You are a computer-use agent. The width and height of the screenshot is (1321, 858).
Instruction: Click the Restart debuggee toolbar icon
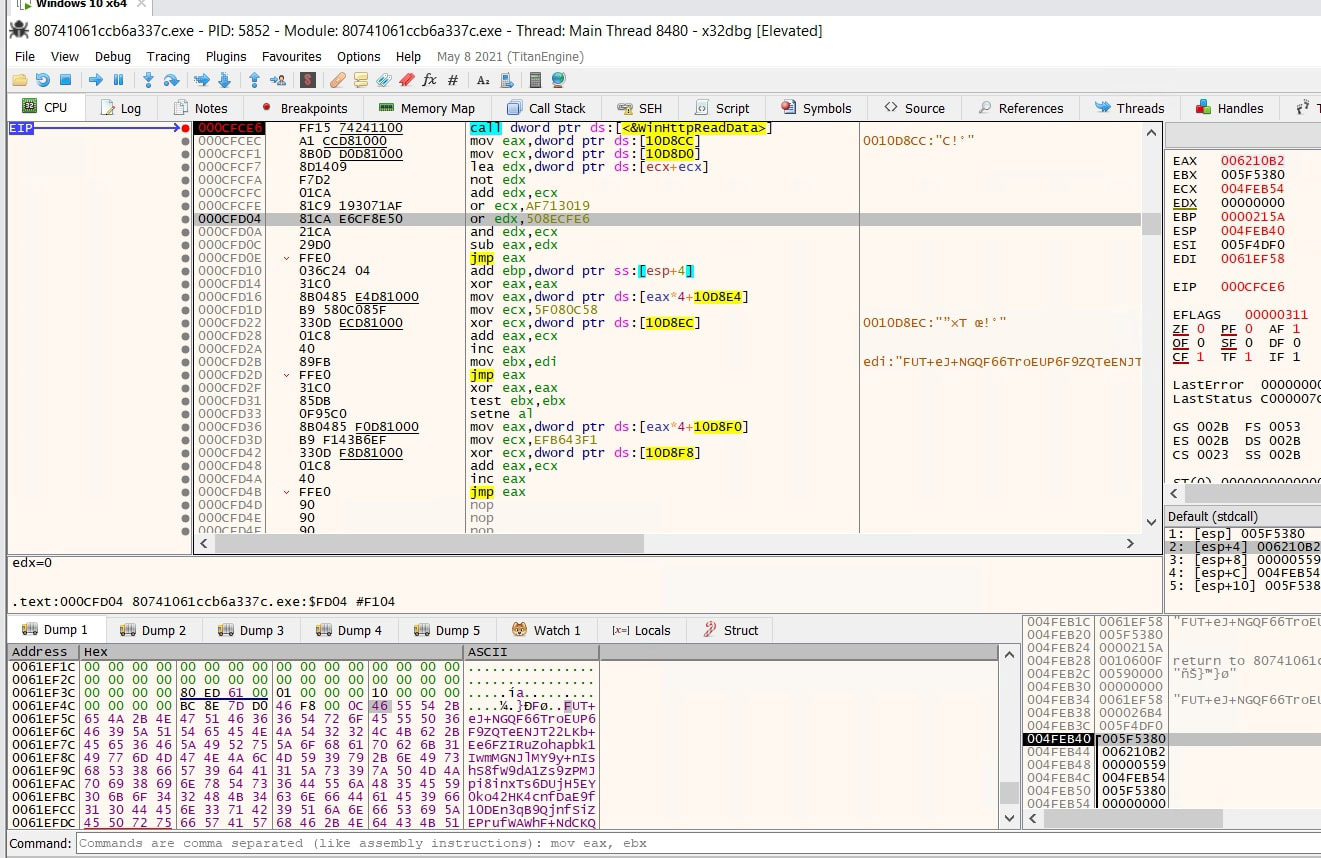click(x=42, y=80)
